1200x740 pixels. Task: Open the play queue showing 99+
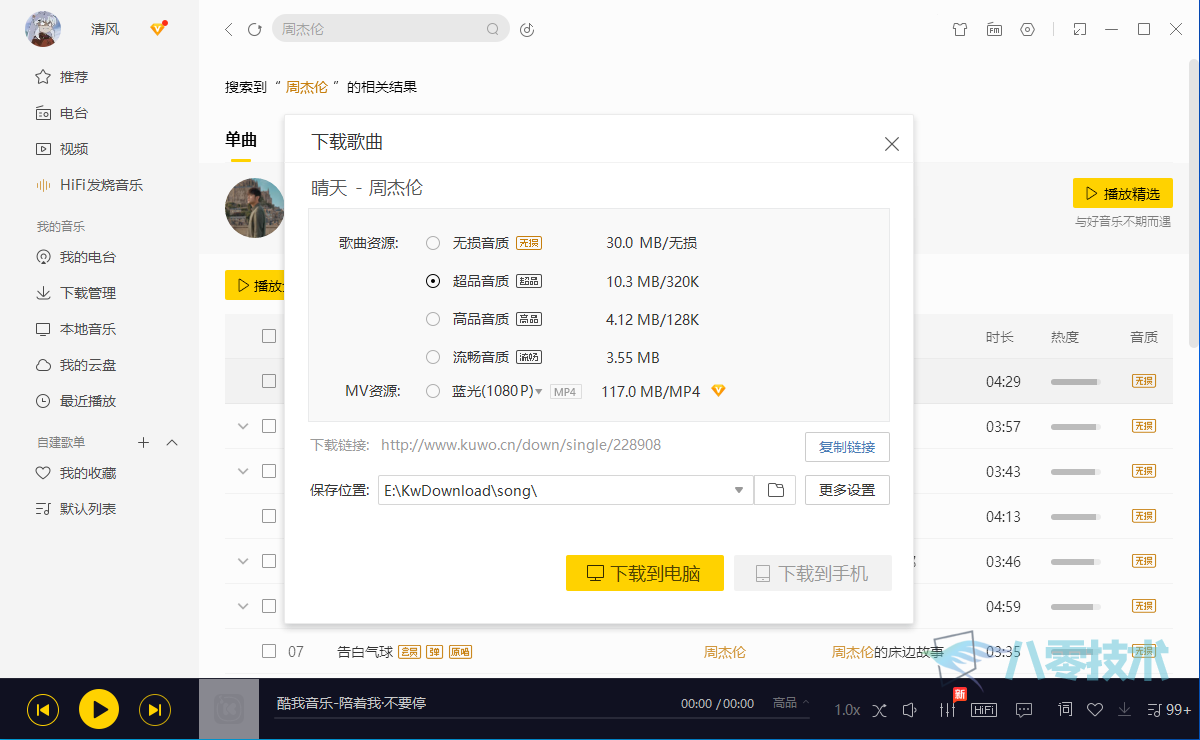click(x=1169, y=710)
